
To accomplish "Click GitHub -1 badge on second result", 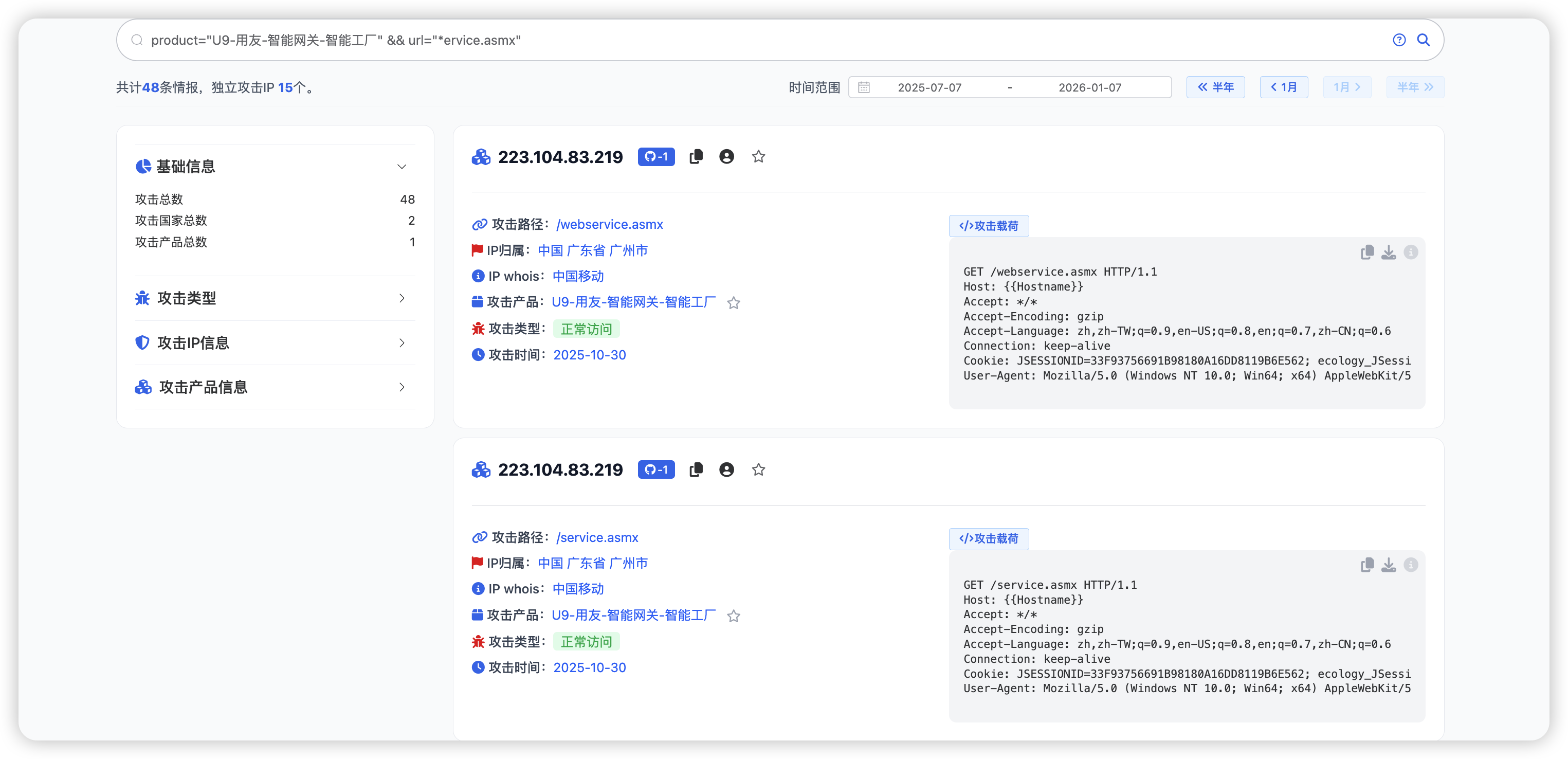I will (x=655, y=470).
